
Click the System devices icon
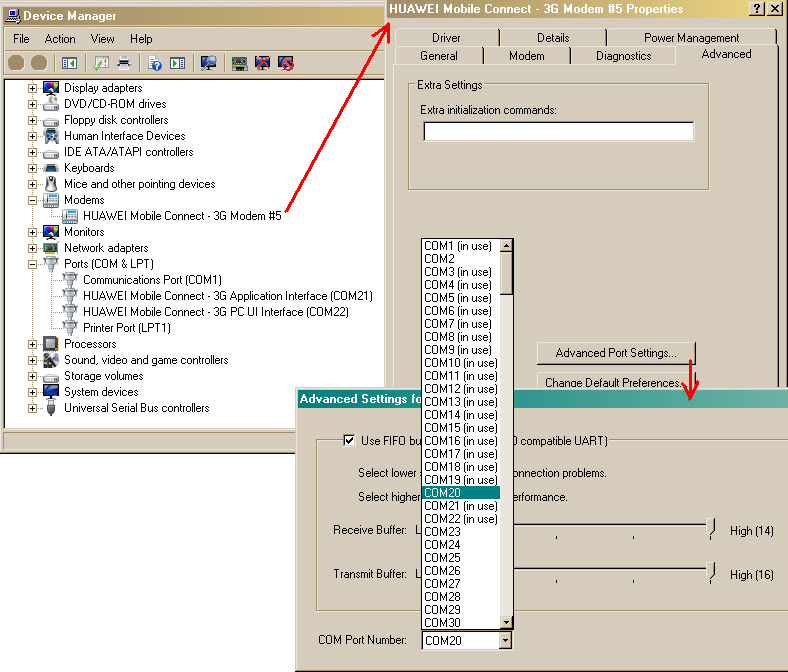(51, 392)
